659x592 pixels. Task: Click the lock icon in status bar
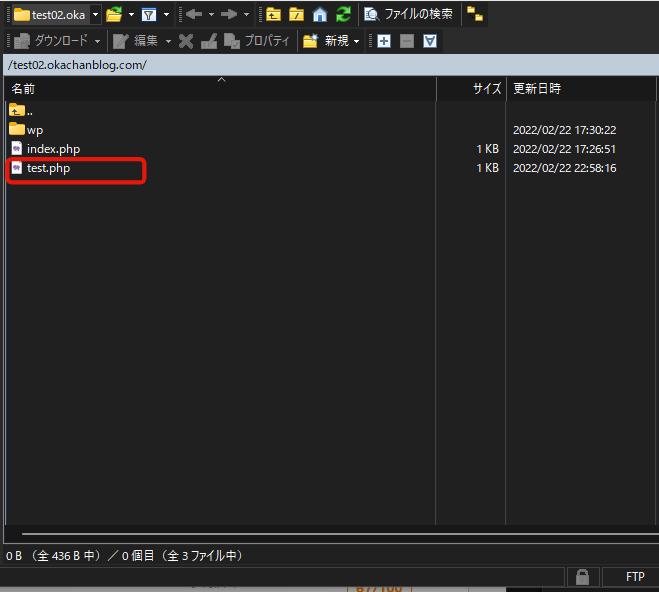[581, 577]
